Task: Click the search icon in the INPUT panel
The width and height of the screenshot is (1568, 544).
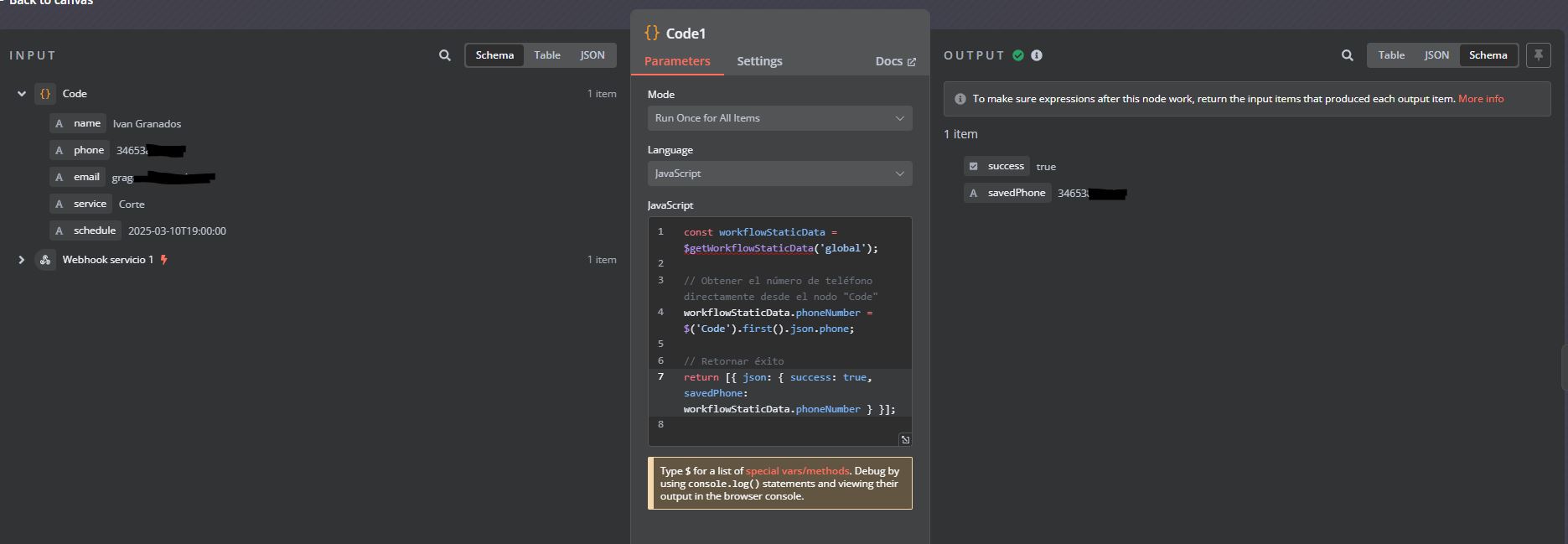Action: [x=444, y=55]
